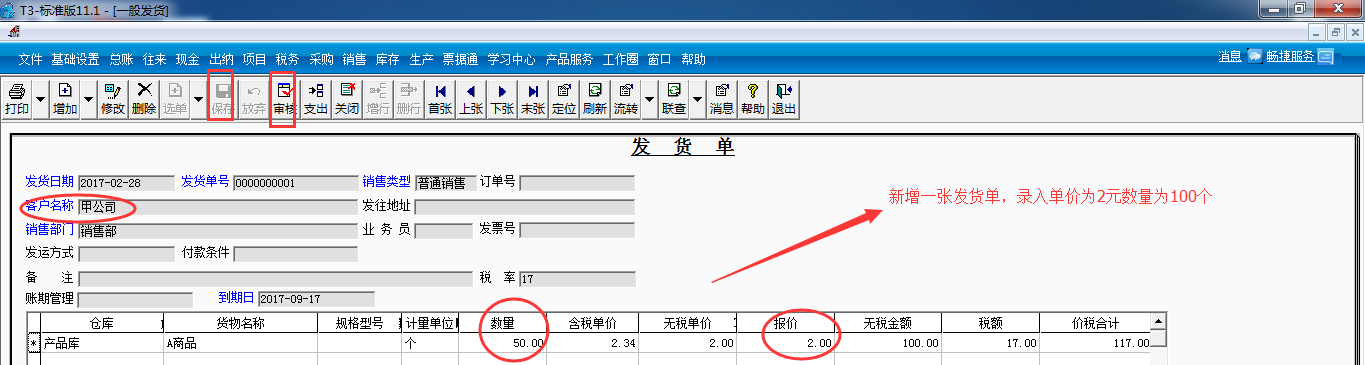Click the 删行 delete row icon

[x=408, y=98]
